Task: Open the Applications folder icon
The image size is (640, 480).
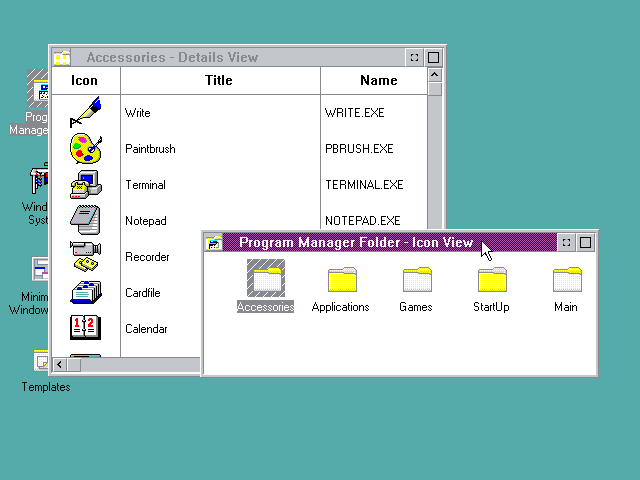Action: coord(342,280)
